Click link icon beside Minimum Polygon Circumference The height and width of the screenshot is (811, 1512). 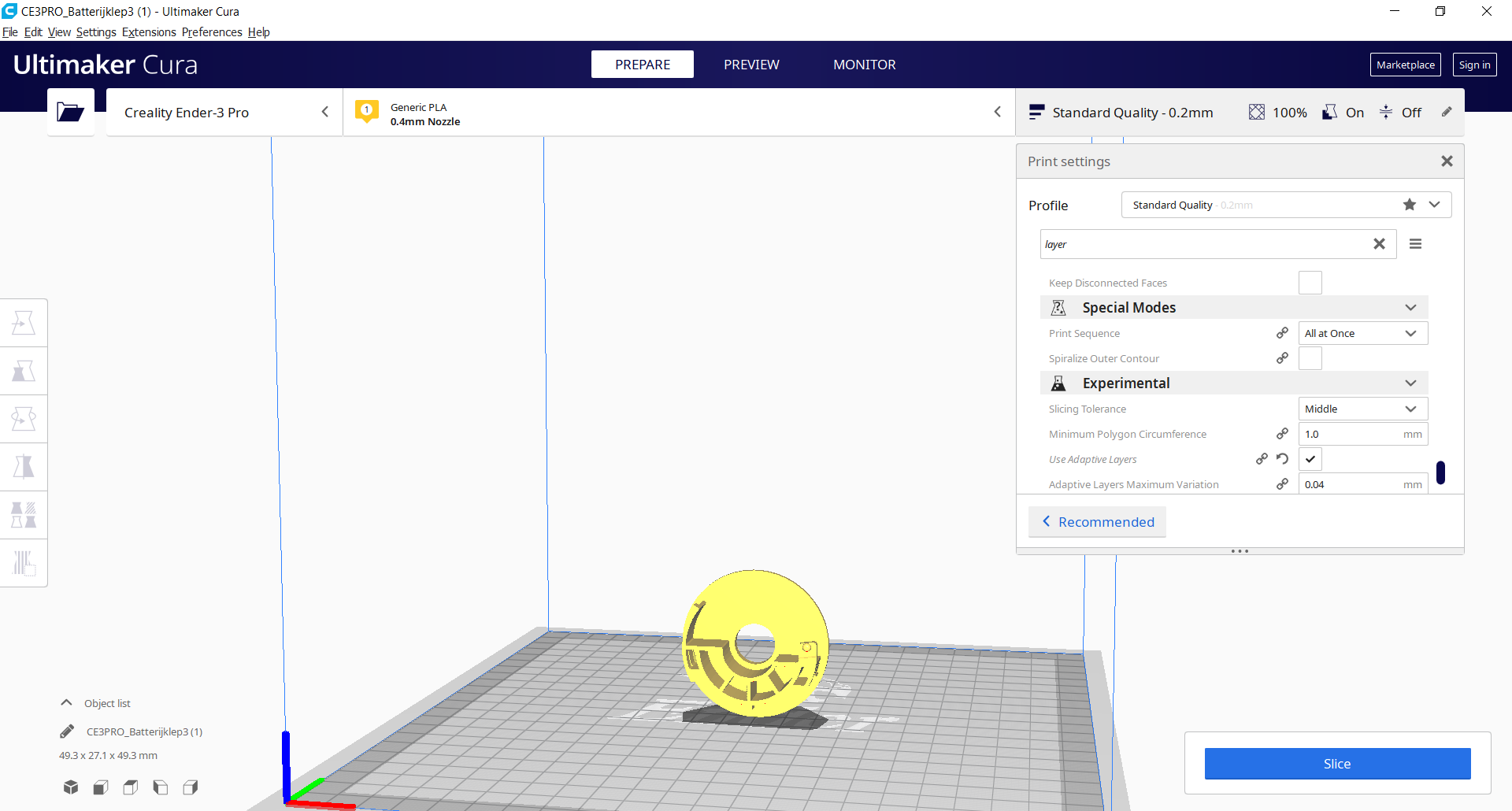click(1283, 434)
